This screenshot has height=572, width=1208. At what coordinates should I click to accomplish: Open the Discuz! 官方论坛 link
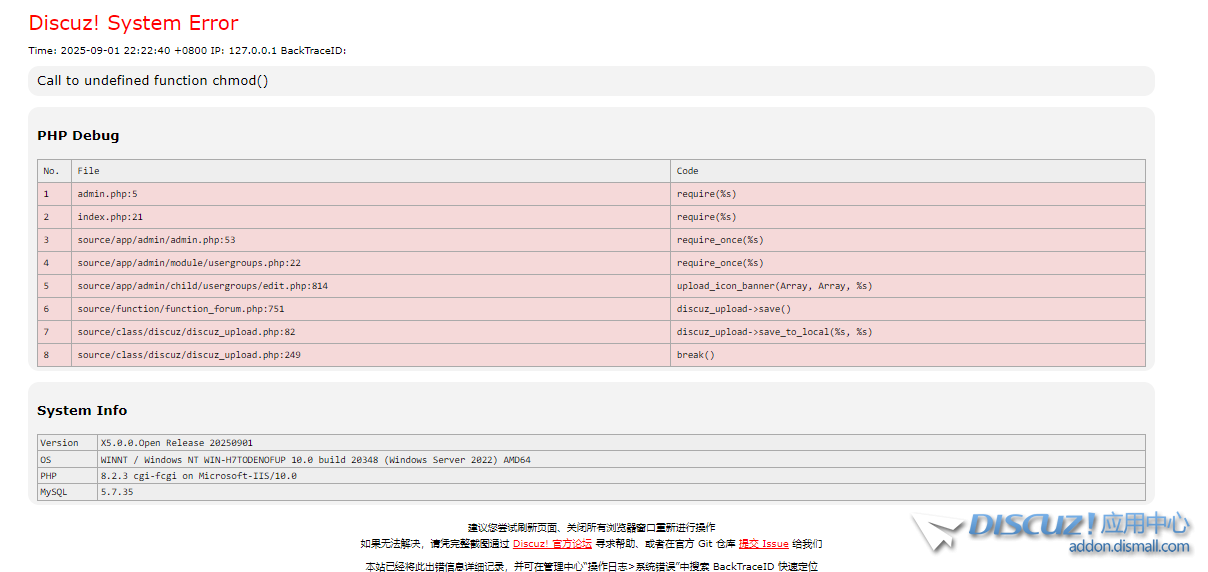click(552, 544)
